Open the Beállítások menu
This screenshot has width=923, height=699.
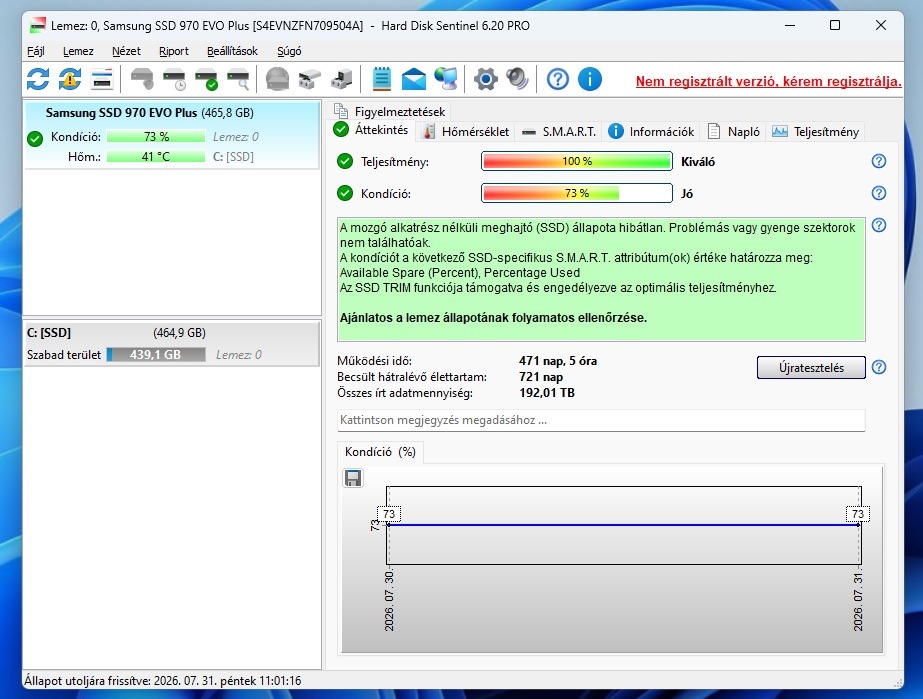[232, 51]
